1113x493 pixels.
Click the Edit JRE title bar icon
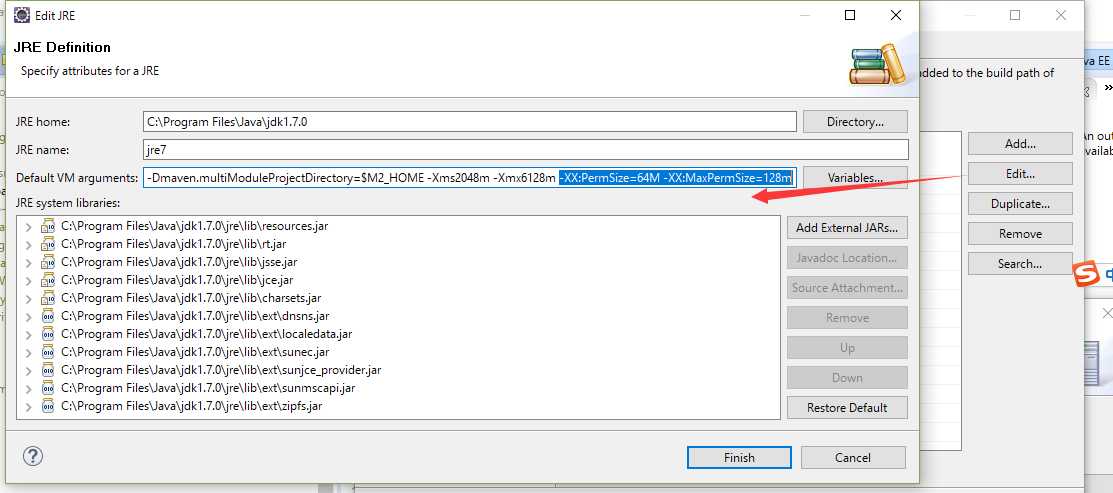click(21, 14)
